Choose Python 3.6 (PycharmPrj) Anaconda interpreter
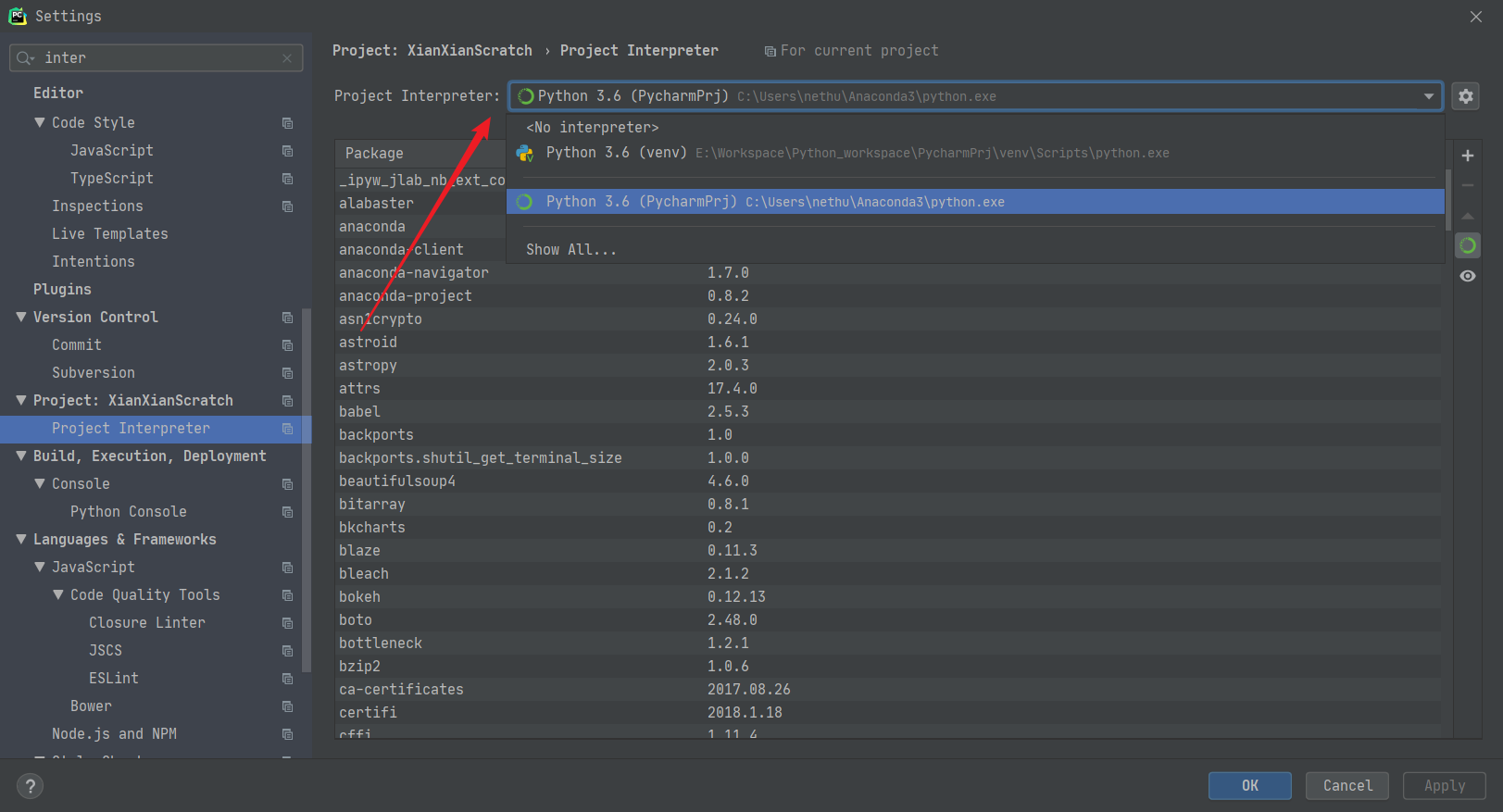The height and width of the screenshot is (812, 1503). click(975, 202)
